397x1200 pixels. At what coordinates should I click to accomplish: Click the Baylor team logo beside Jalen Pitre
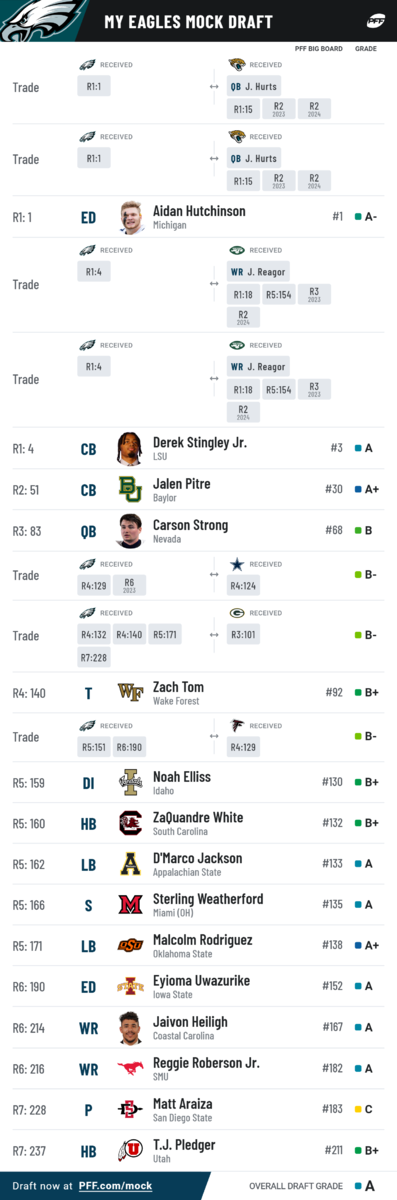pos(129,489)
